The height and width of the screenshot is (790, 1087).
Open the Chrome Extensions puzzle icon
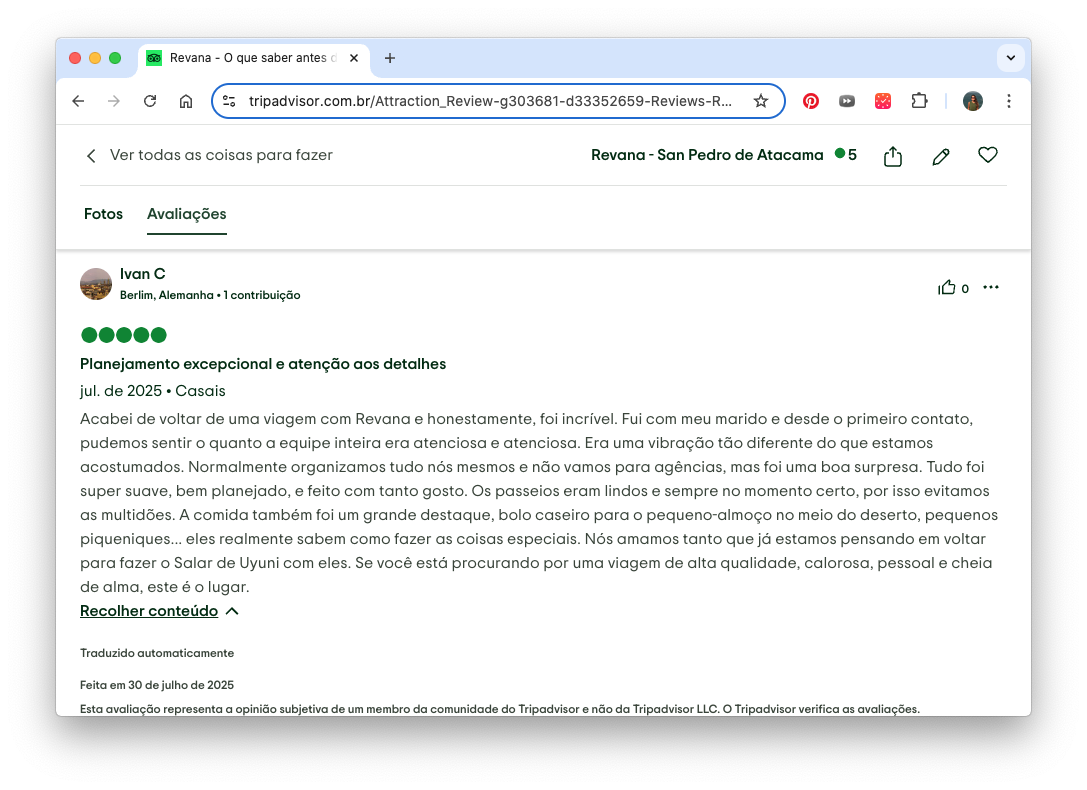pyautogui.click(x=918, y=101)
